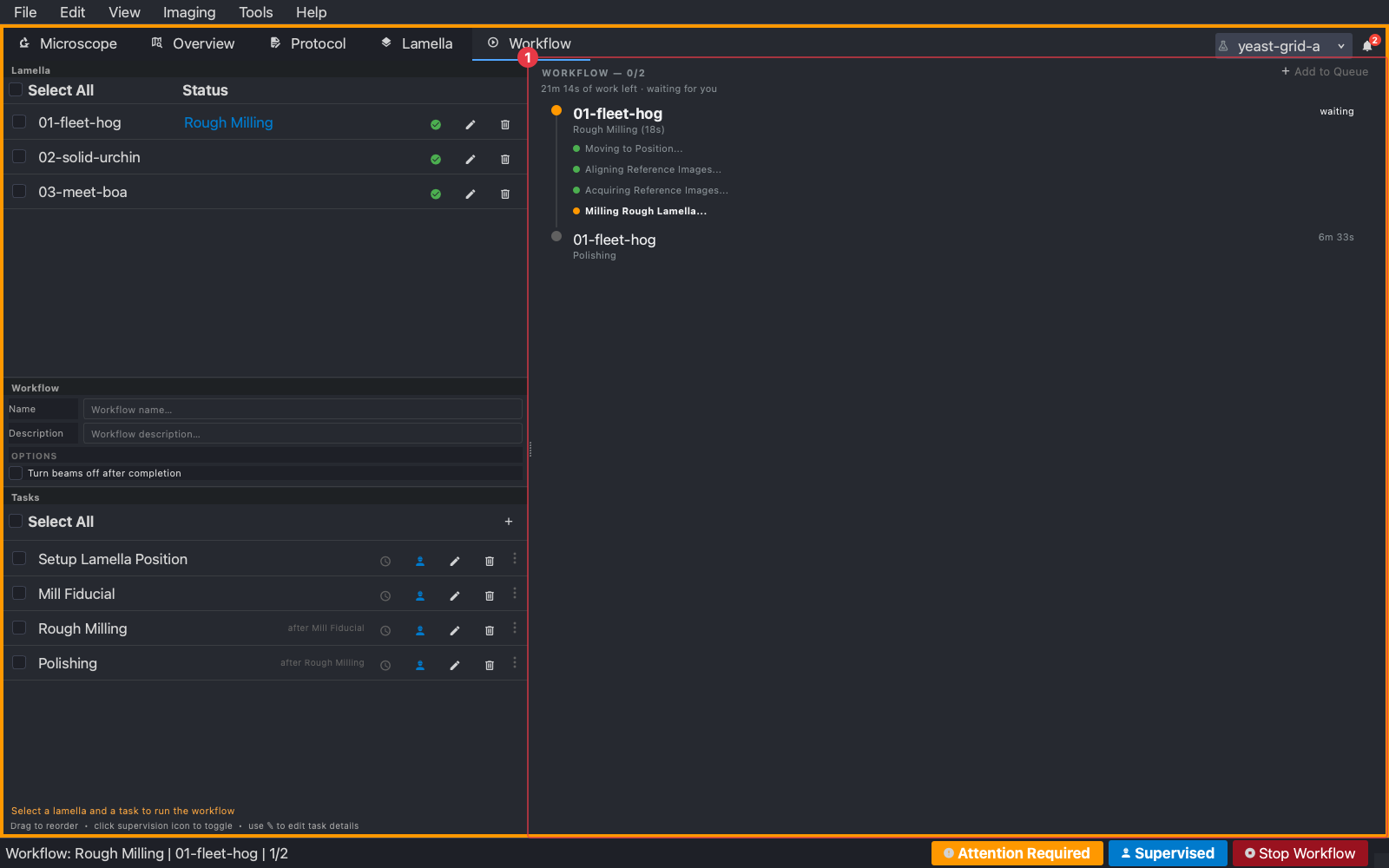Open more options for Mill Fiducial
Screen dimensions: 1389x868
[515, 594]
